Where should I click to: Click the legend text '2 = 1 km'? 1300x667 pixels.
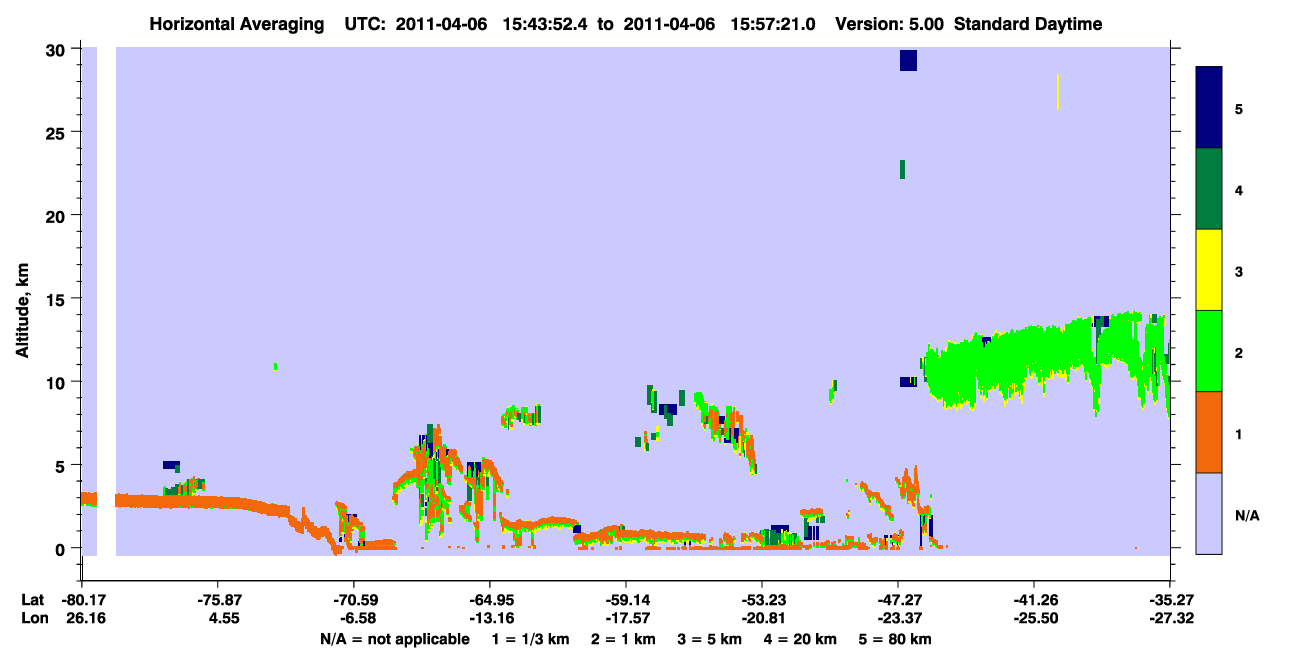coord(622,639)
